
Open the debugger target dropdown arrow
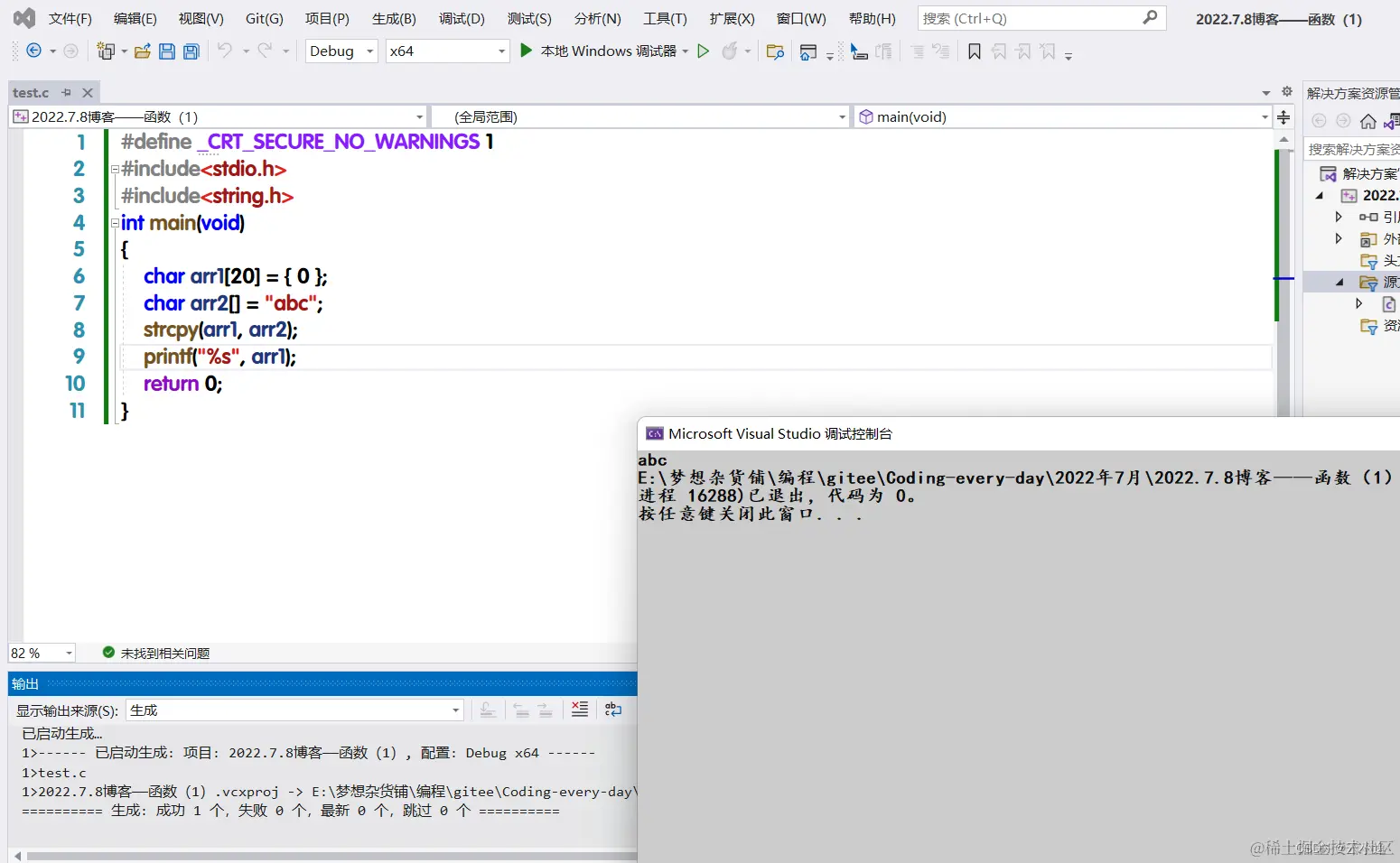point(686,51)
